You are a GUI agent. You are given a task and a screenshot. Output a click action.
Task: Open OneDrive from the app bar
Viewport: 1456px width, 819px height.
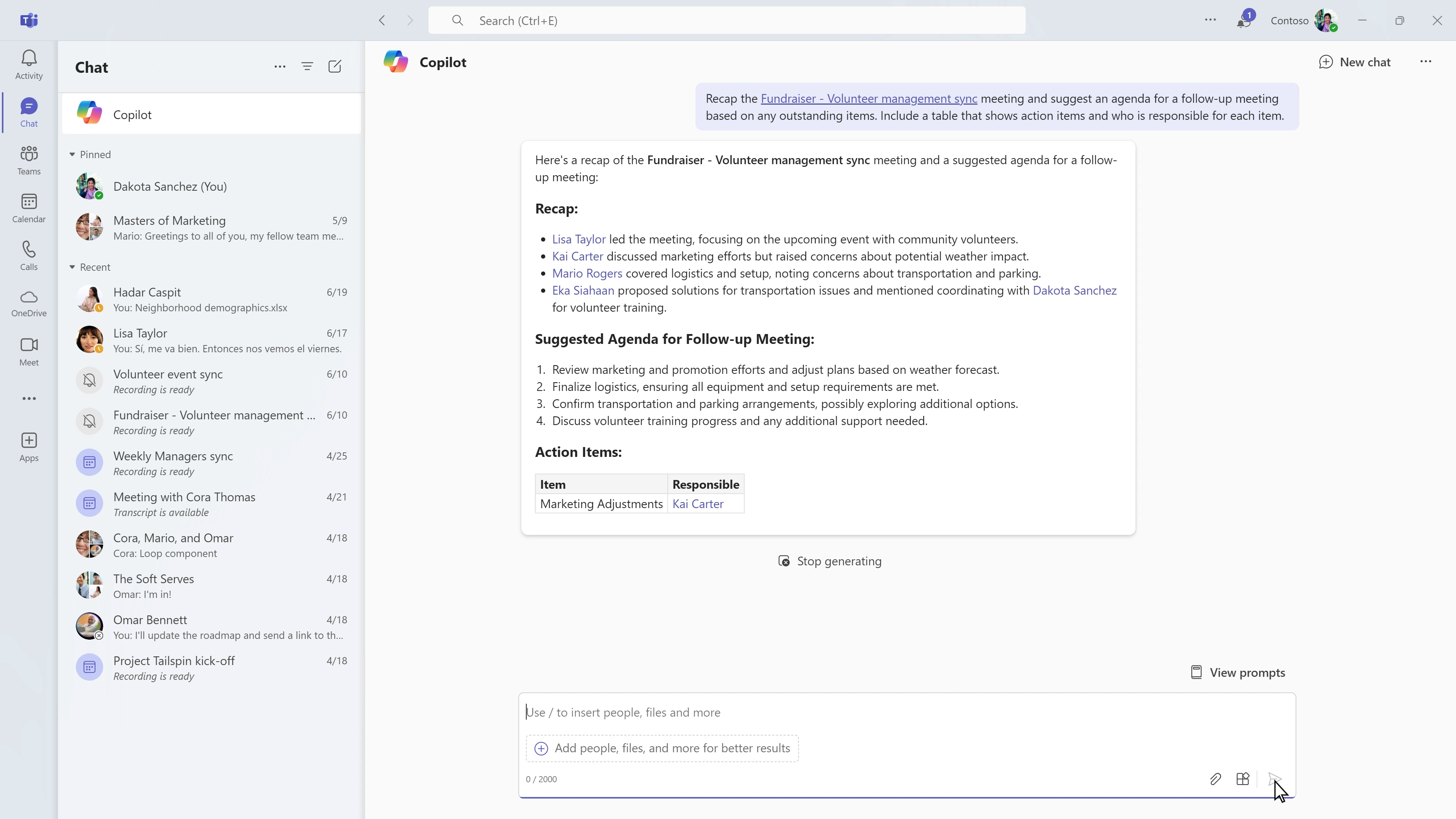pyautogui.click(x=29, y=303)
